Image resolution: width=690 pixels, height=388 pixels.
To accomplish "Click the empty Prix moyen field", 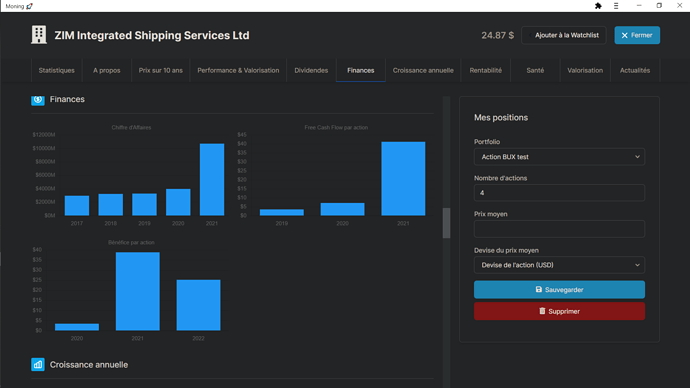I will (x=559, y=229).
